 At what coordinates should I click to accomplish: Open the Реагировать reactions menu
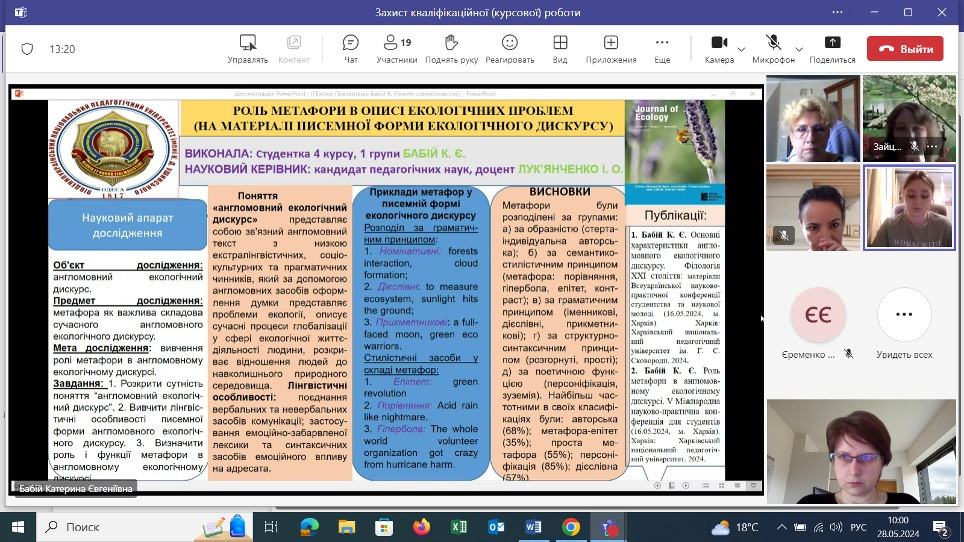[x=510, y=49]
